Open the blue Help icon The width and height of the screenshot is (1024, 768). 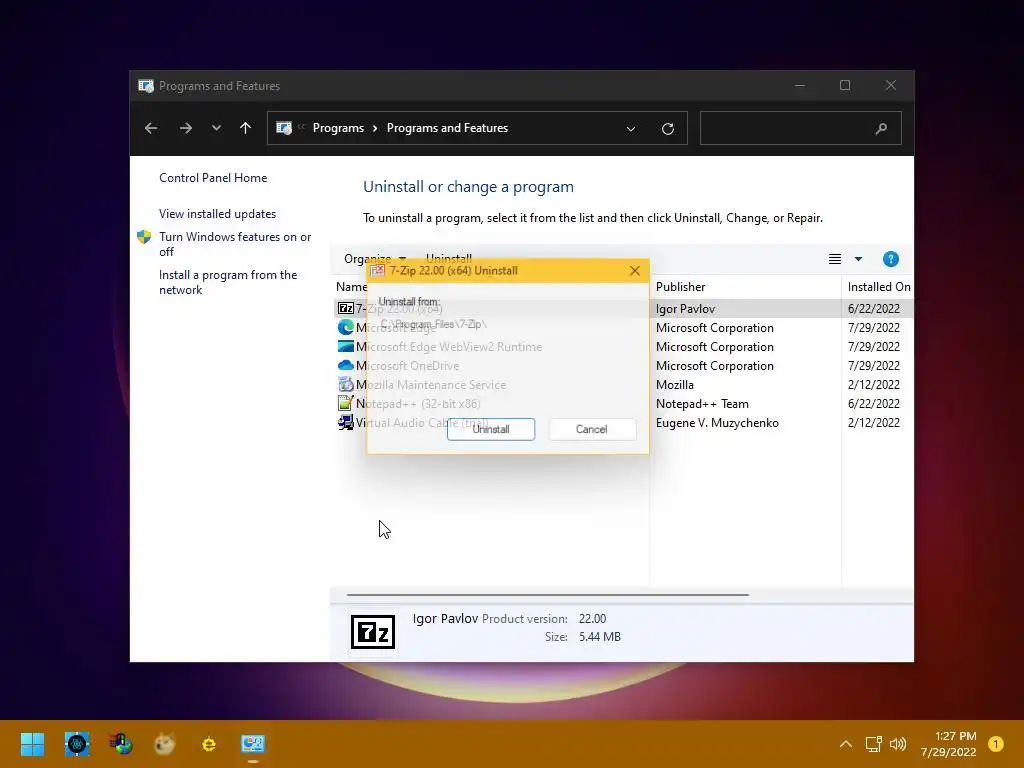click(x=890, y=259)
